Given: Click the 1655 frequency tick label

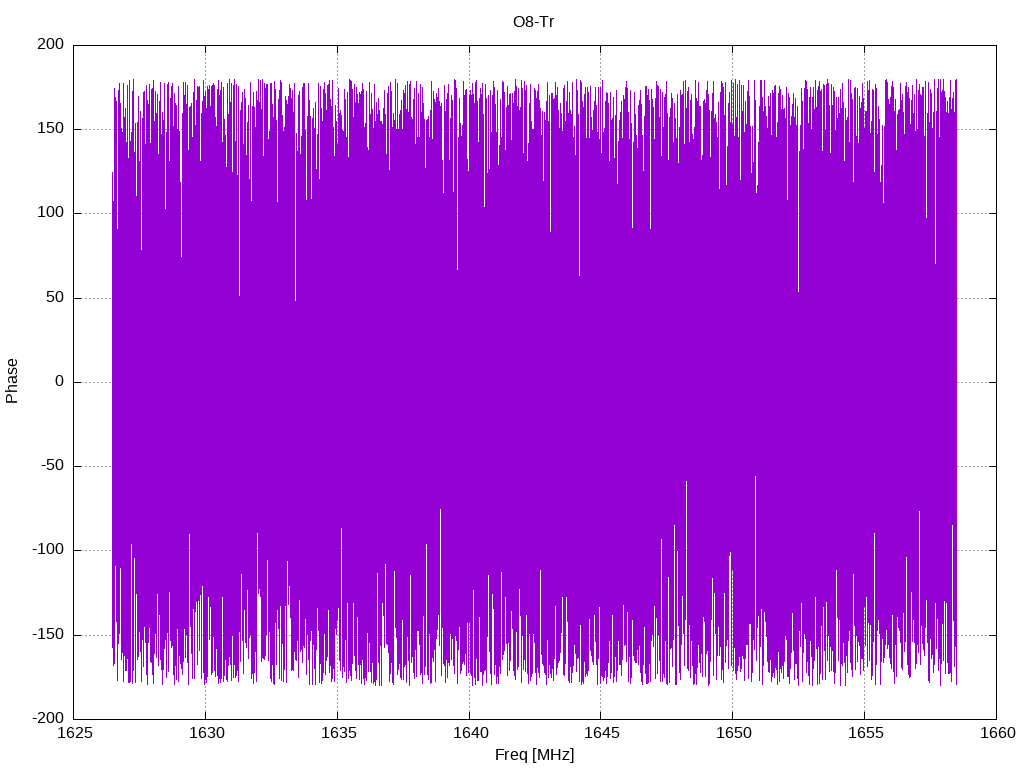Looking at the screenshot, I should click(865, 733).
